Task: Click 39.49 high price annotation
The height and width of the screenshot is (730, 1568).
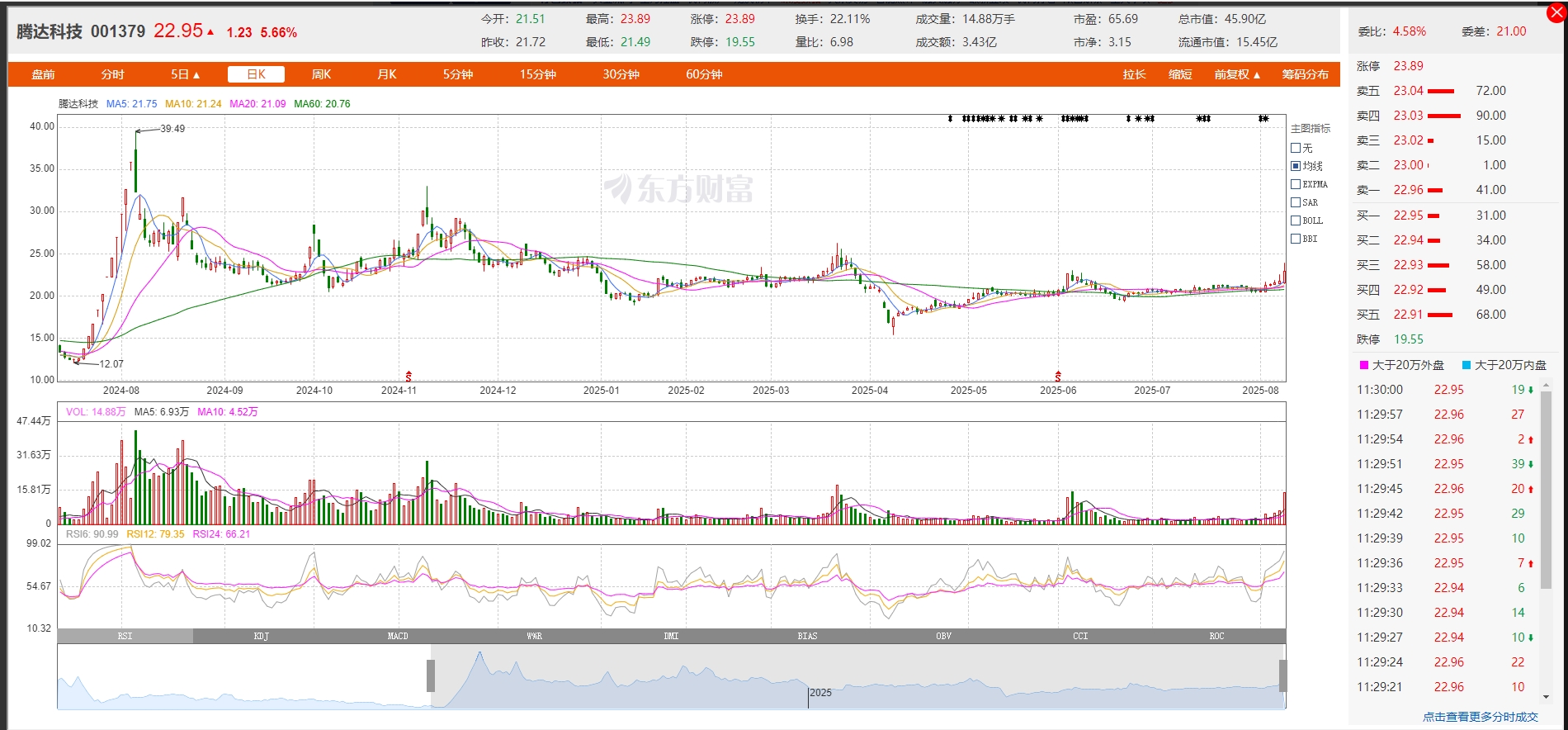Action: [x=172, y=129]
